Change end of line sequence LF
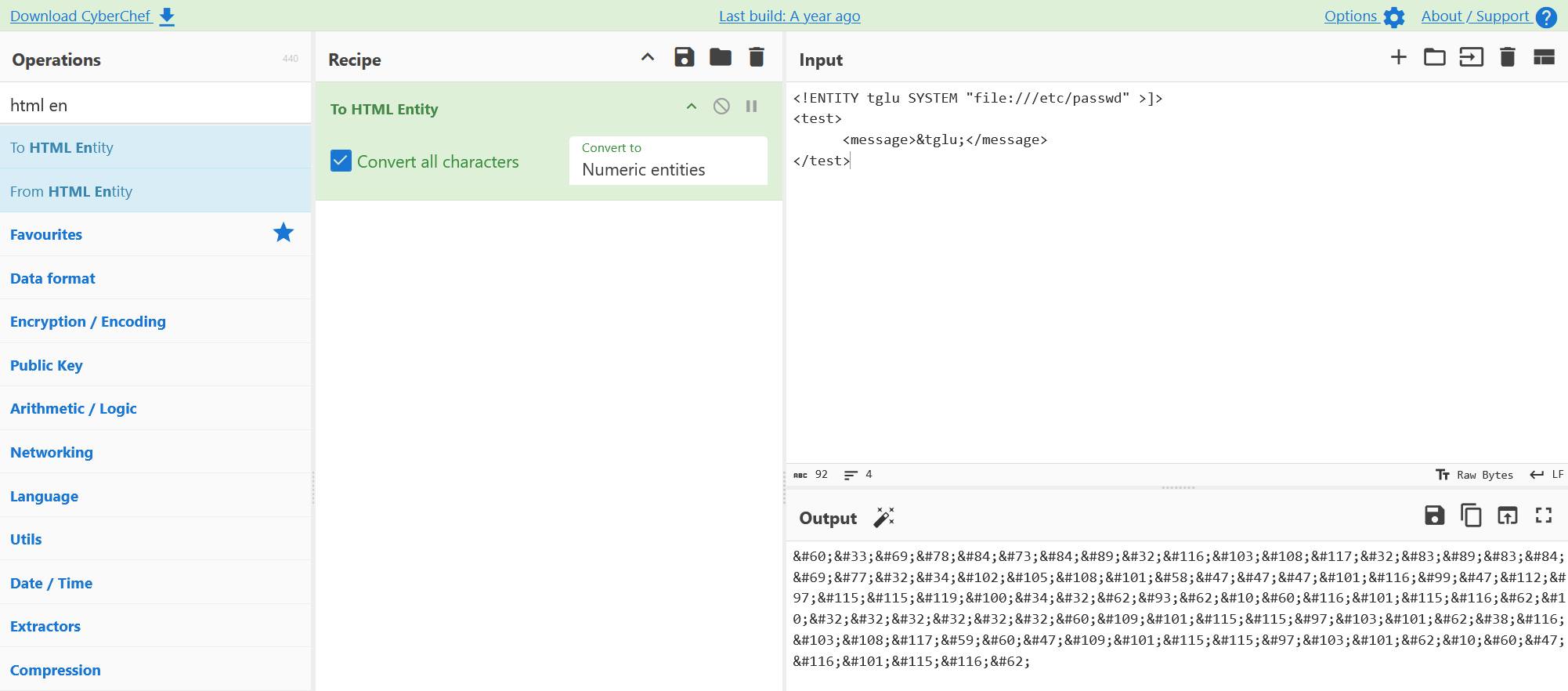Viewport: 1568px width, 691px height. (x=1547, y=475)
